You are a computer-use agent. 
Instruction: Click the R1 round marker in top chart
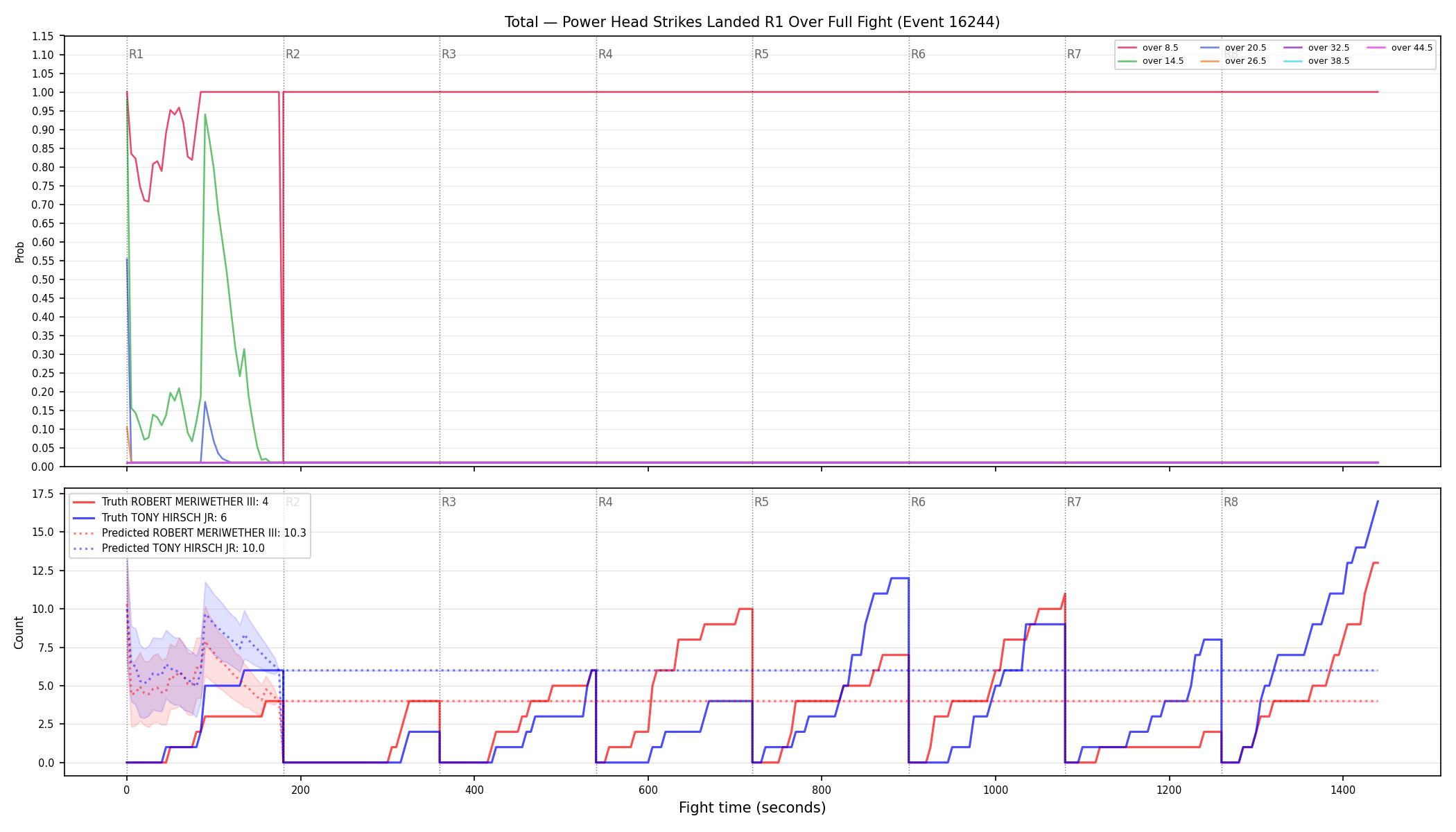(x=136, y=54)
